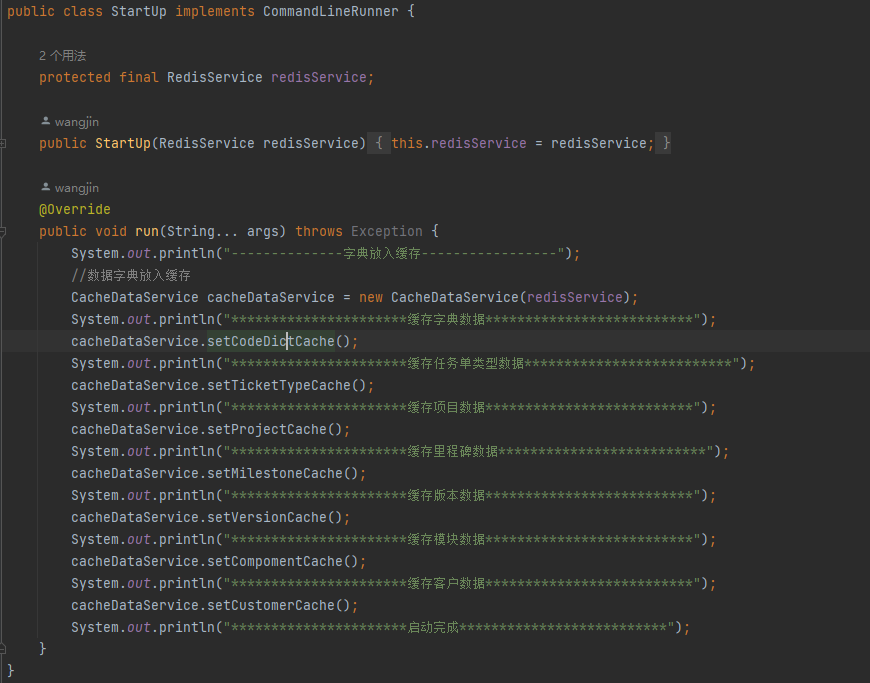
Task: Click the setCustomerCache method call
Action: coord(271,605)
